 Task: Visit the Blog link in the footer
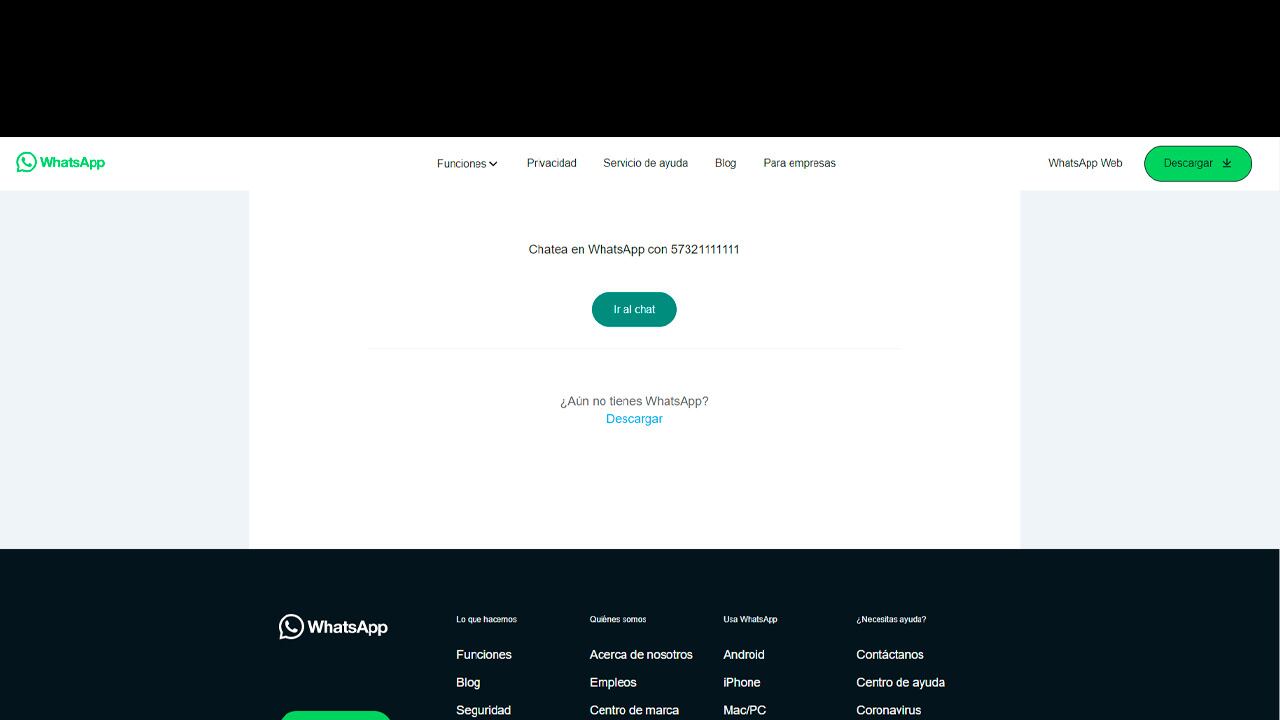coord(468,683)
